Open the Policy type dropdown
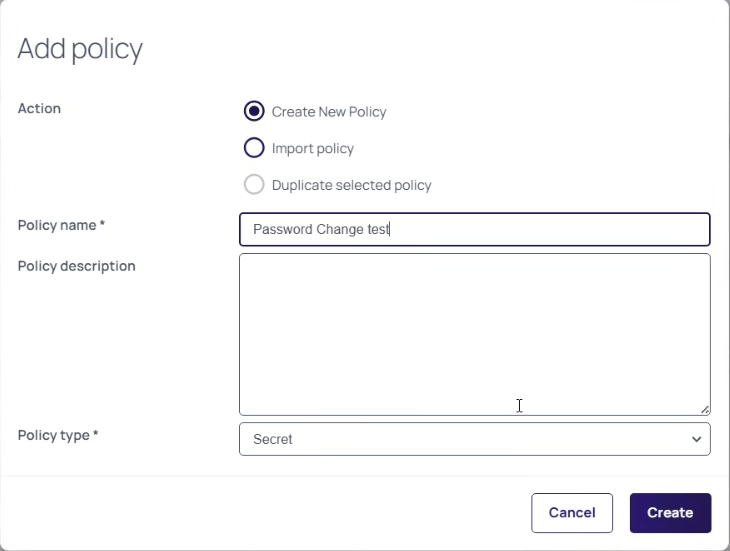730x551 pixels. tap(474, 439)
